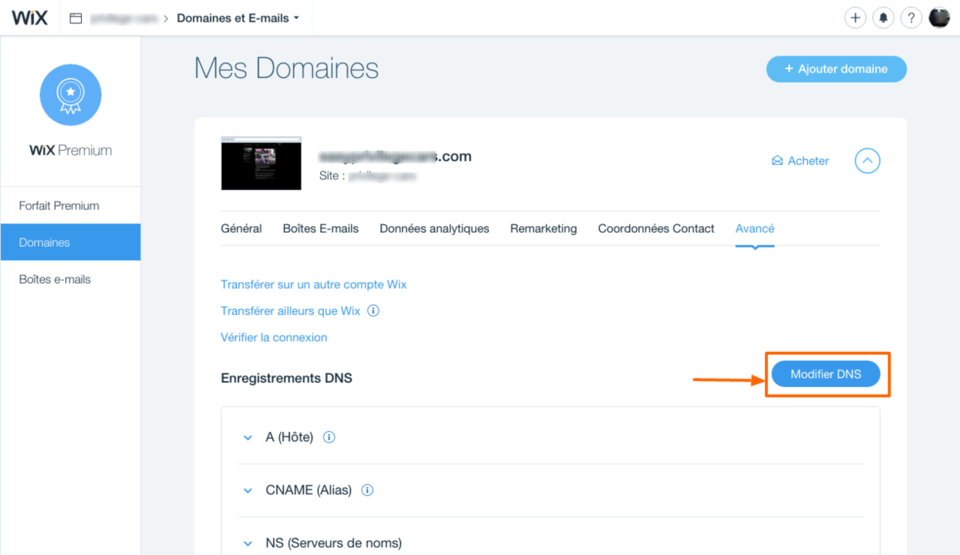Click info icon next to A (Hôte)
960x555 pixels.
pyautogui.click(x=329, y=437)
